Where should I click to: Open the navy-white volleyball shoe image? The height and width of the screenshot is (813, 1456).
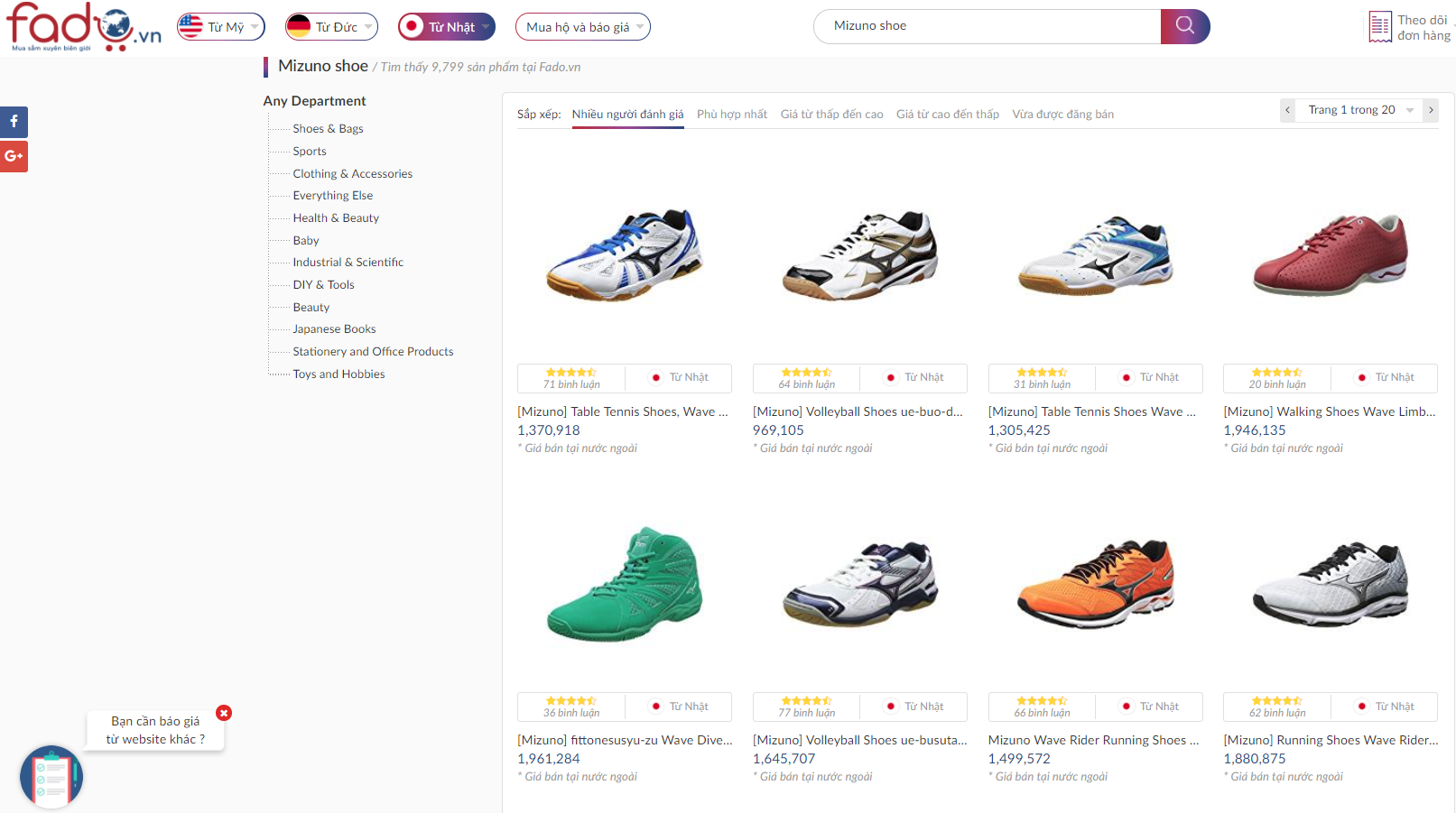(860, 584)
